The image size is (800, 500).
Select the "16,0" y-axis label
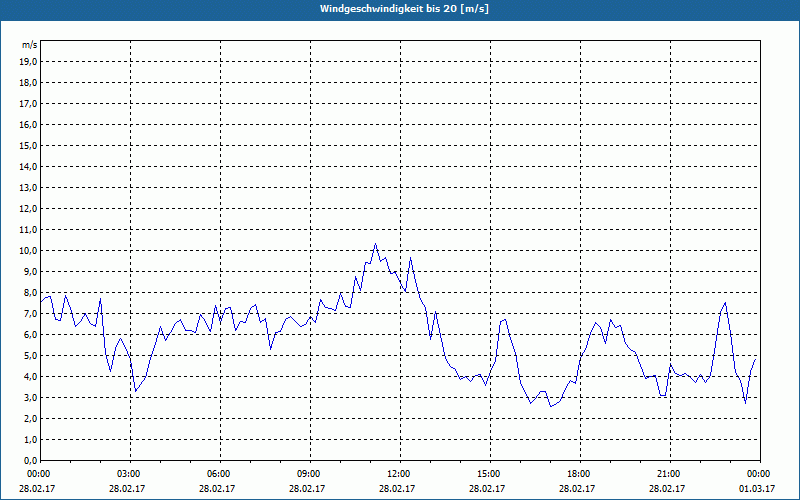click(x=28, y=124)
